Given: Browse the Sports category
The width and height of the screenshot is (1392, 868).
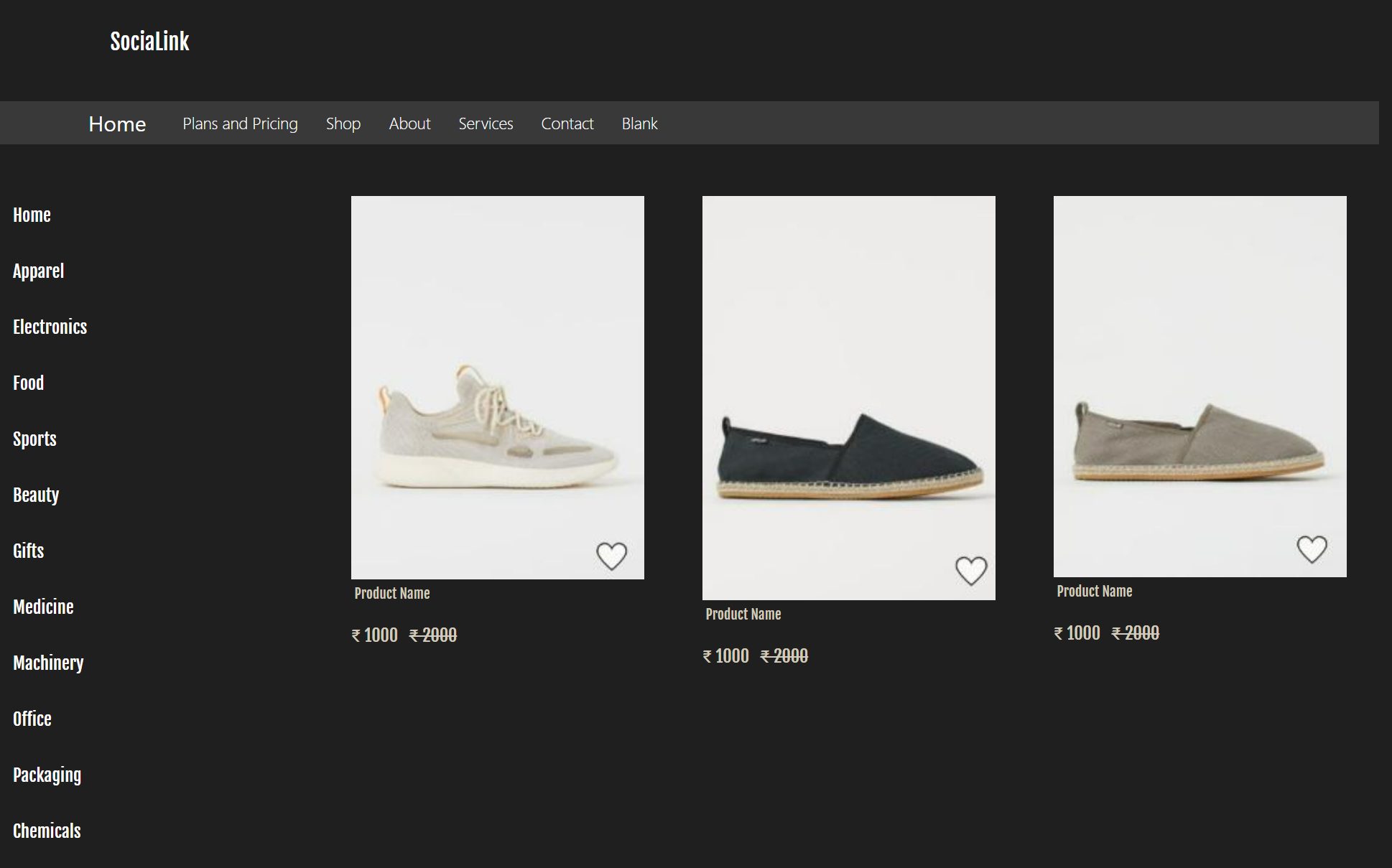Looking at the screenshot, I should (34, 439).
